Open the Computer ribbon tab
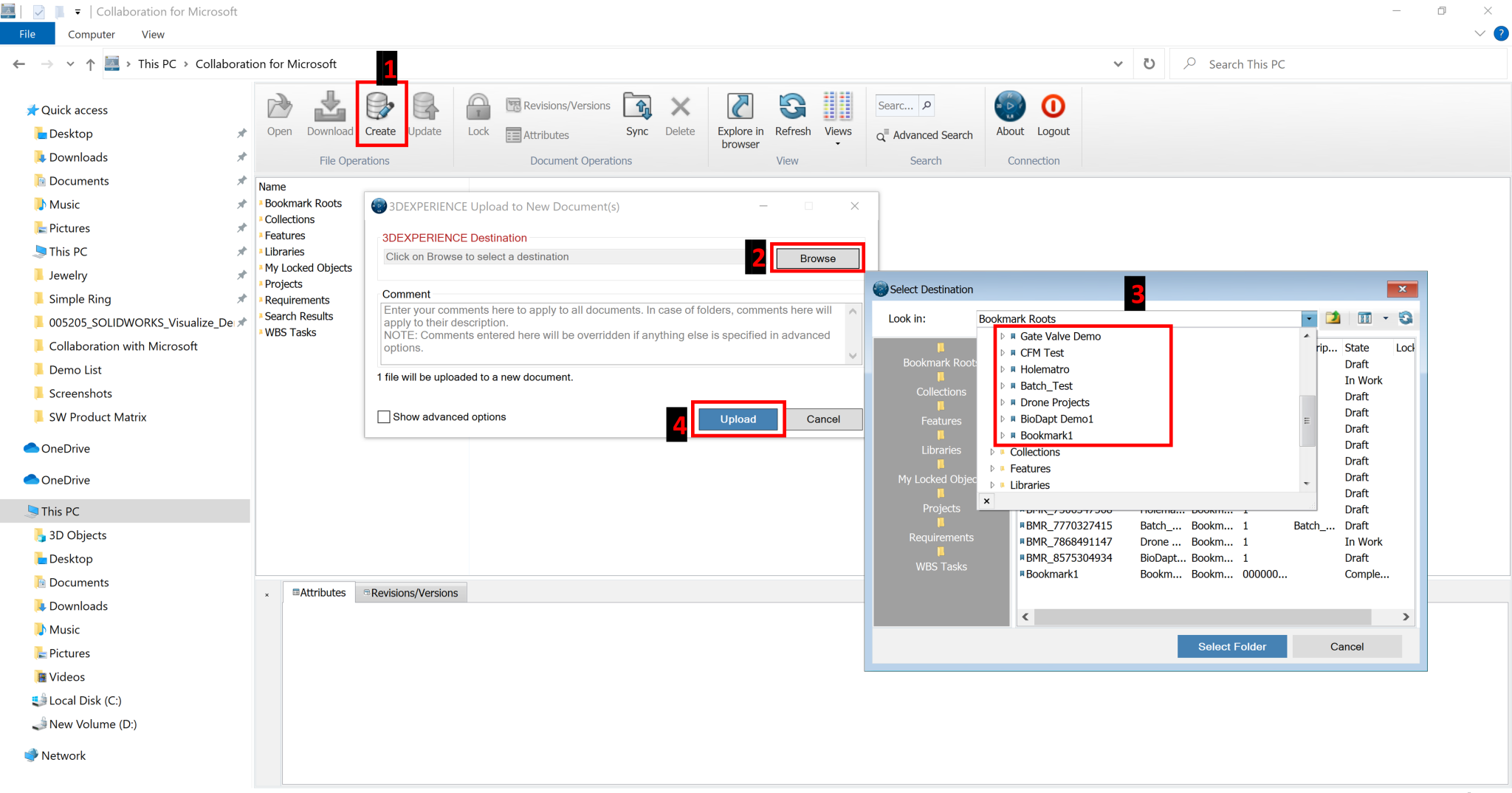The image size is (1512, 793). click(92, 34)
